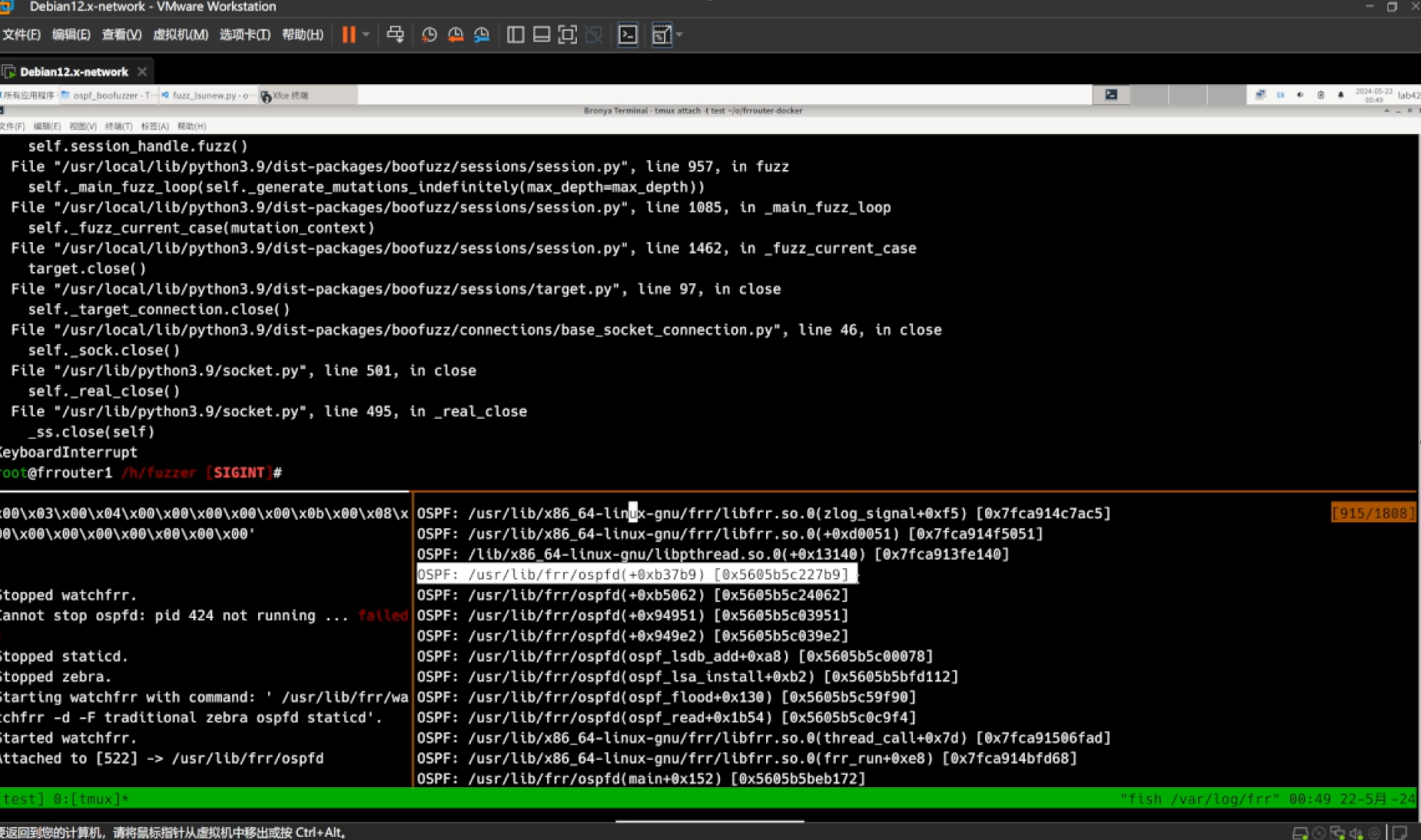Close the Debian12.x-network VM tab
The width and height of the screenshot is (1421, 840).
[142, 71]
